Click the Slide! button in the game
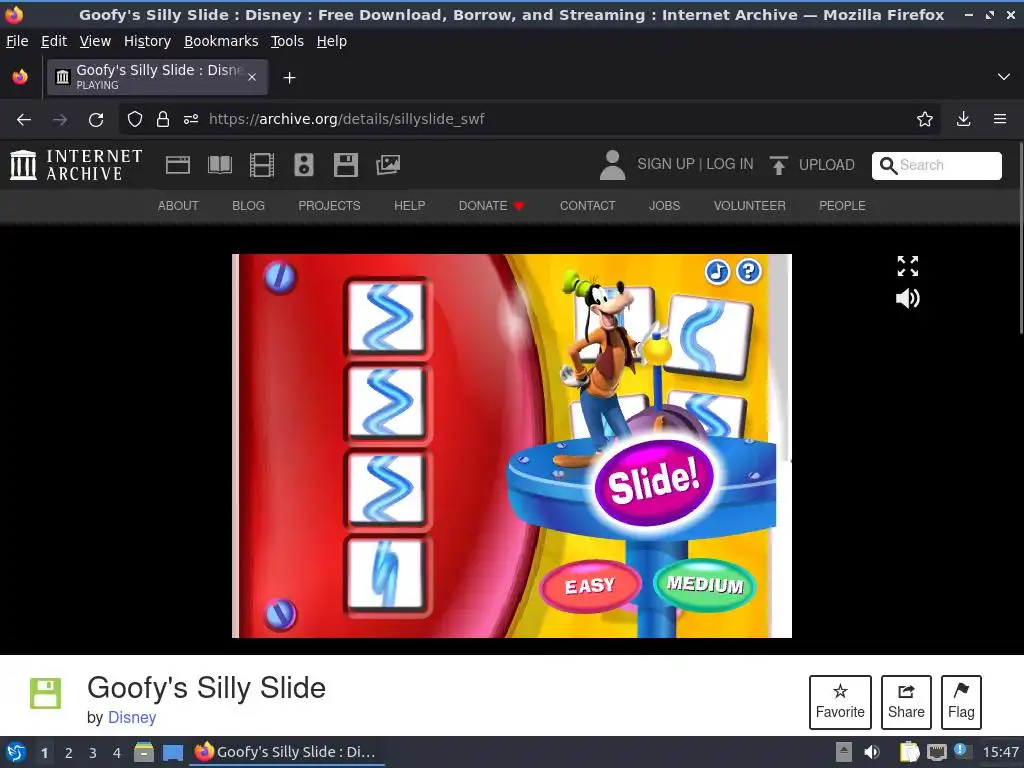 (x=653, y=483)
